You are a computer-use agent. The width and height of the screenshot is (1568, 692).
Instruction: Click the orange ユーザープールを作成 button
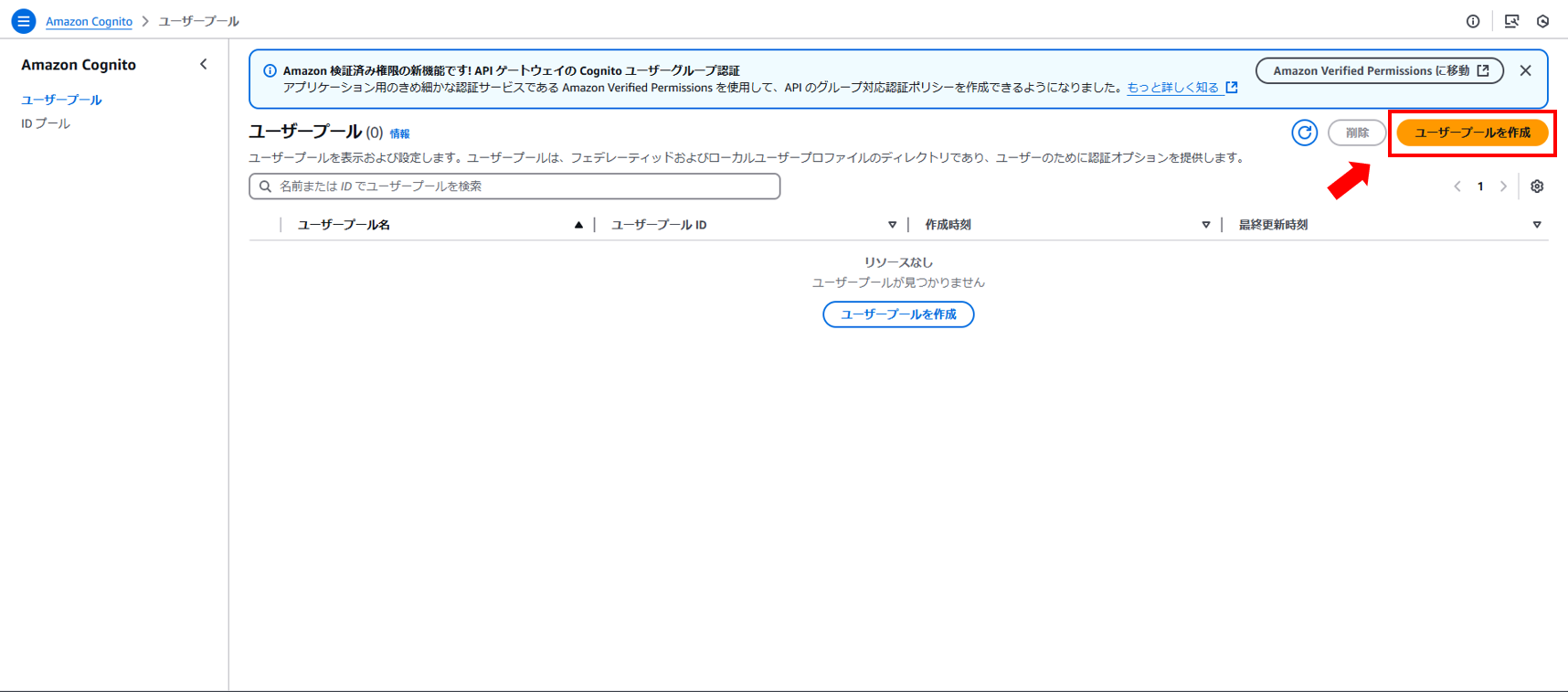1472,133
